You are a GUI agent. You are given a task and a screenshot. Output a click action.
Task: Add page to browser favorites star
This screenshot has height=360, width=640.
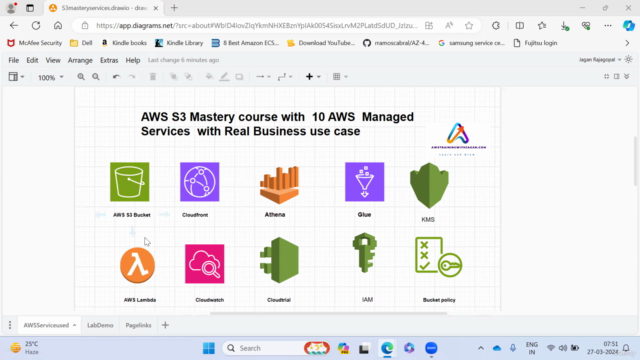[469, 26]
